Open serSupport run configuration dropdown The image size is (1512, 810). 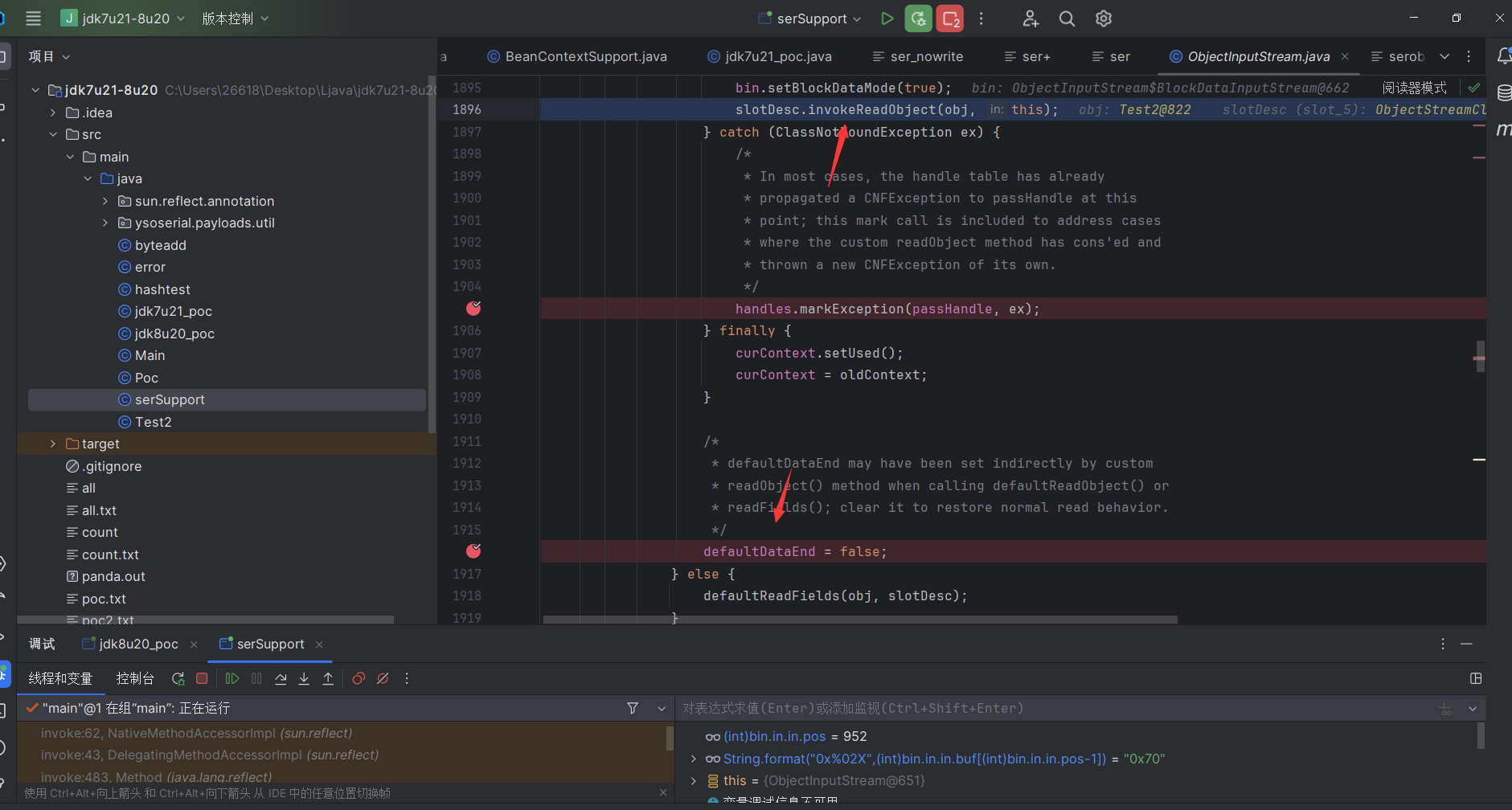pyautogui.click(x=810, y=18)
